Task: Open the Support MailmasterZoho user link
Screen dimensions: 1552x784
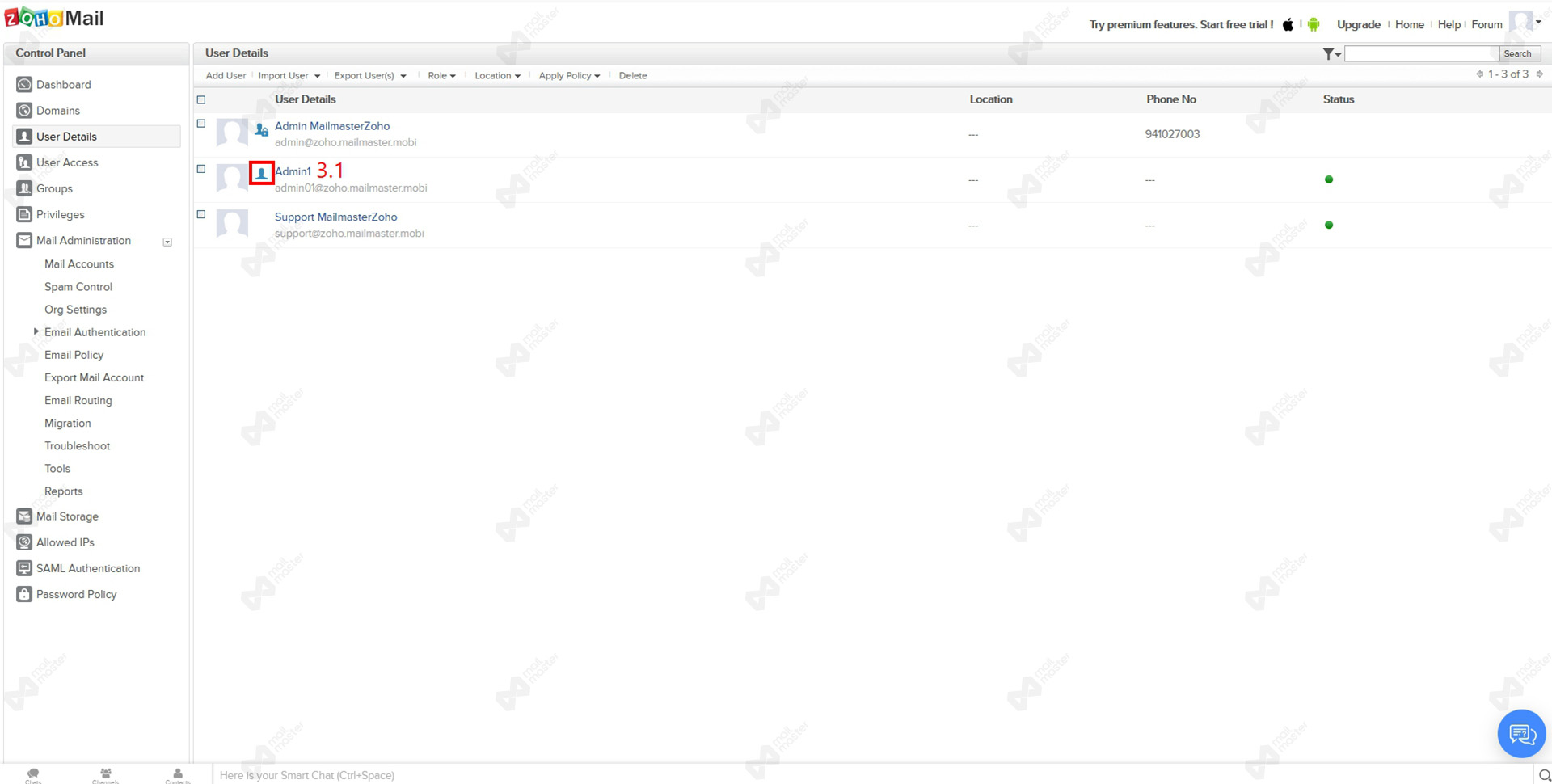Action: coord(336,217)
